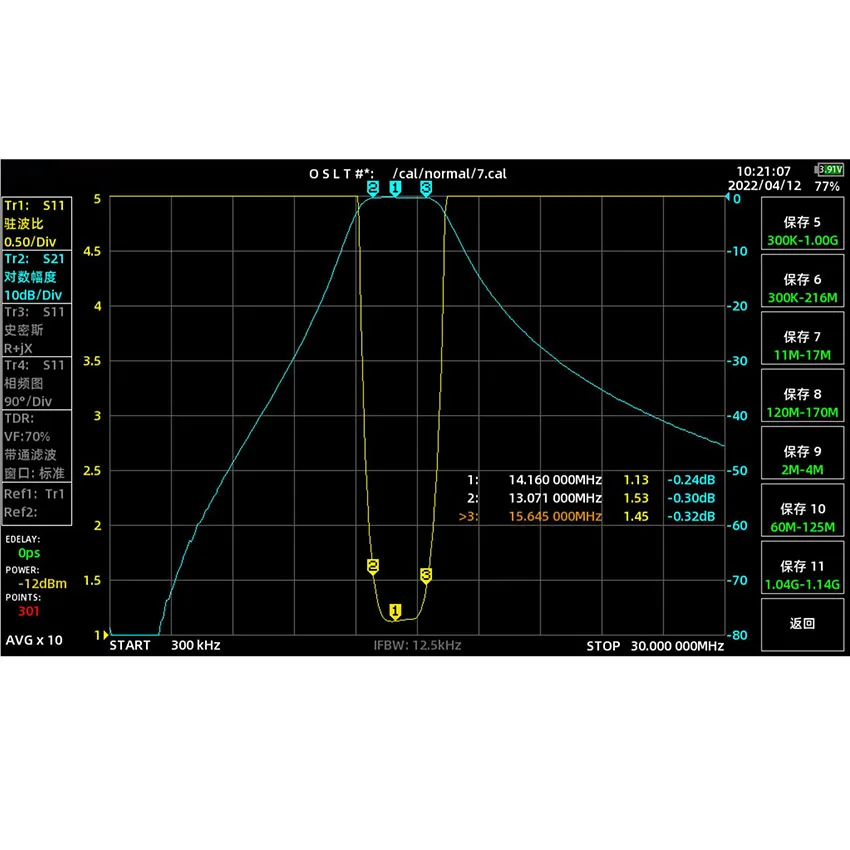The height and width of the screenshot is (850, 850).
Task: Select yellow marker 3 on the falling edge
Action: click(x=426, y=574)
